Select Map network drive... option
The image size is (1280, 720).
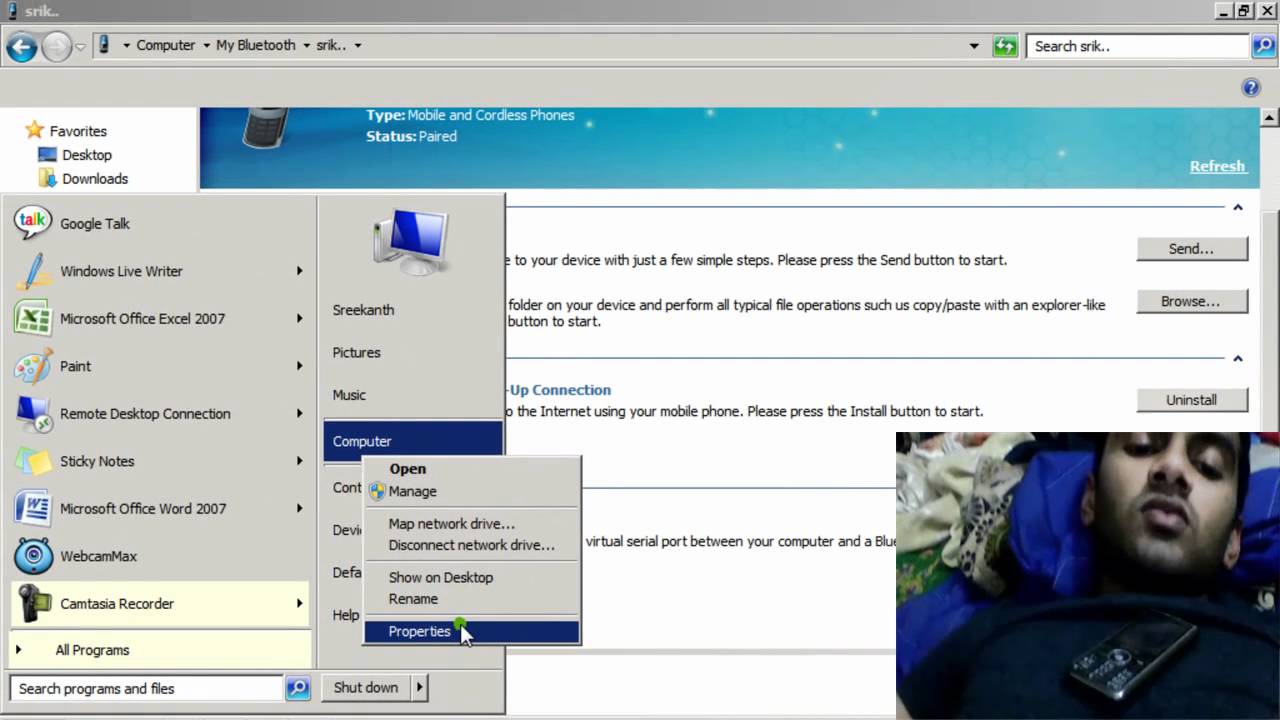pos(471,524)
